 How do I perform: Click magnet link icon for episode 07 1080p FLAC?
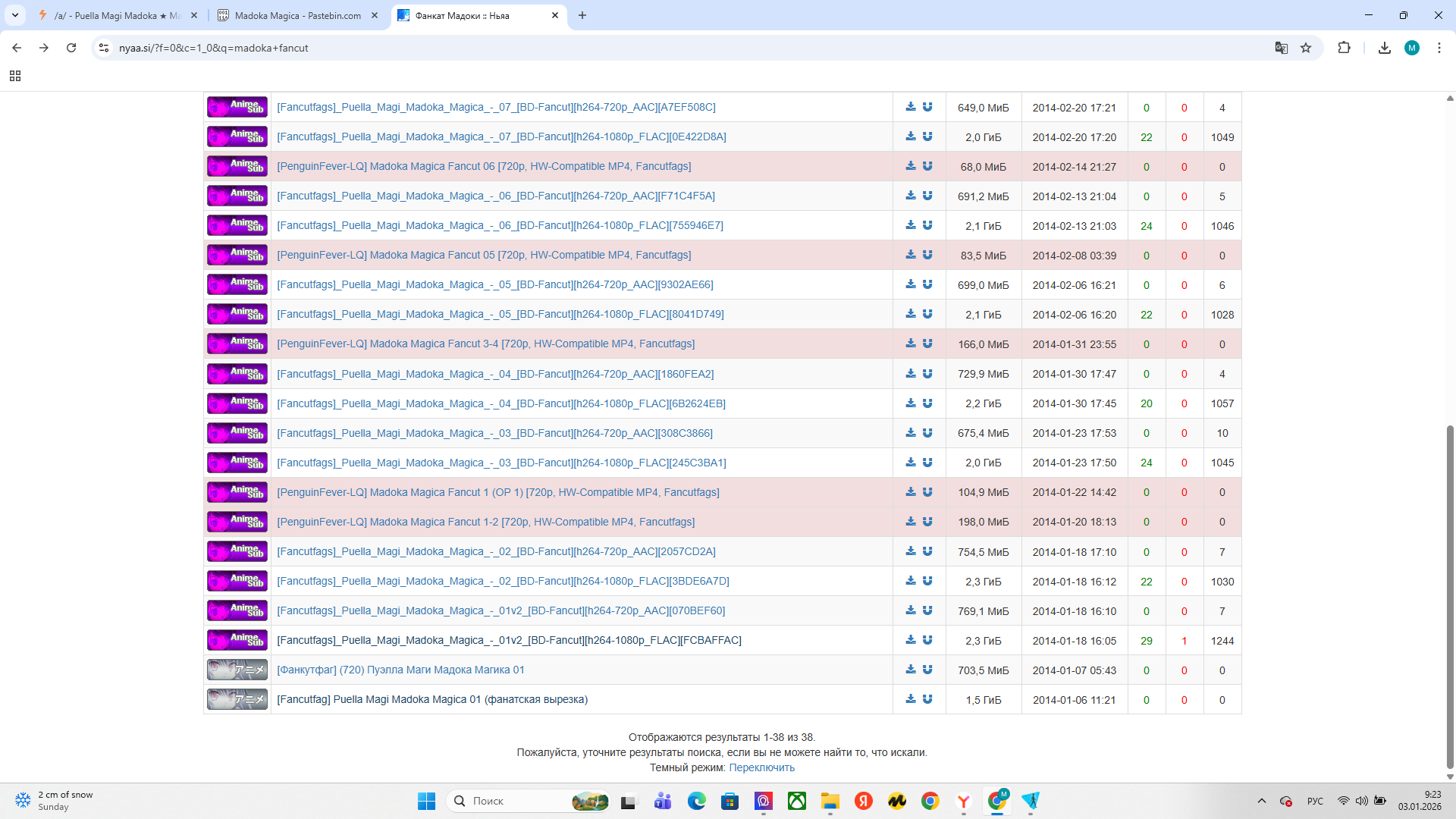(927, 136)
